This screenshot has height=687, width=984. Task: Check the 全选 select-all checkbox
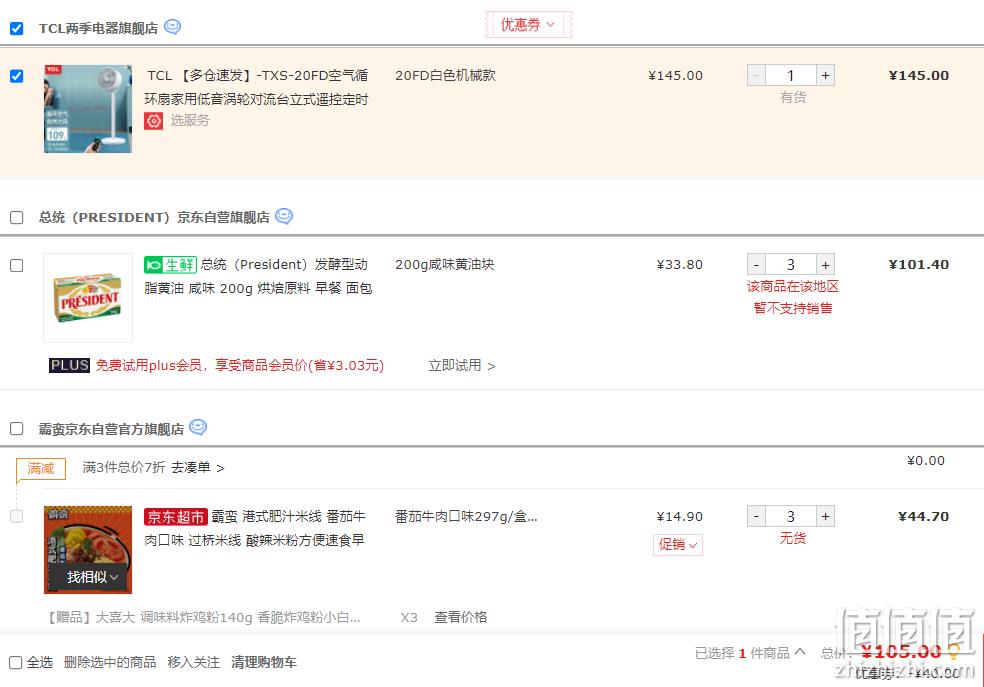pos(16,663)
